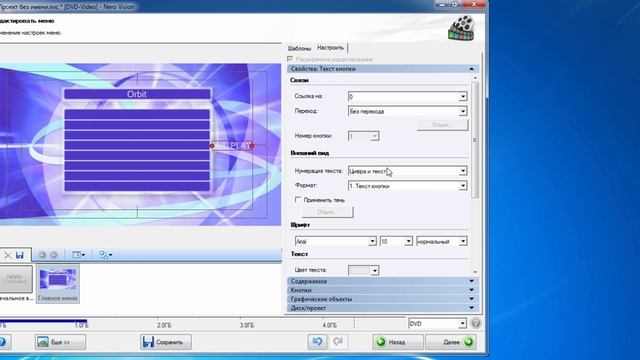640x360 pixels.
Task: Click the properties panel scrollbar thumb
Action: coord(475,140)
